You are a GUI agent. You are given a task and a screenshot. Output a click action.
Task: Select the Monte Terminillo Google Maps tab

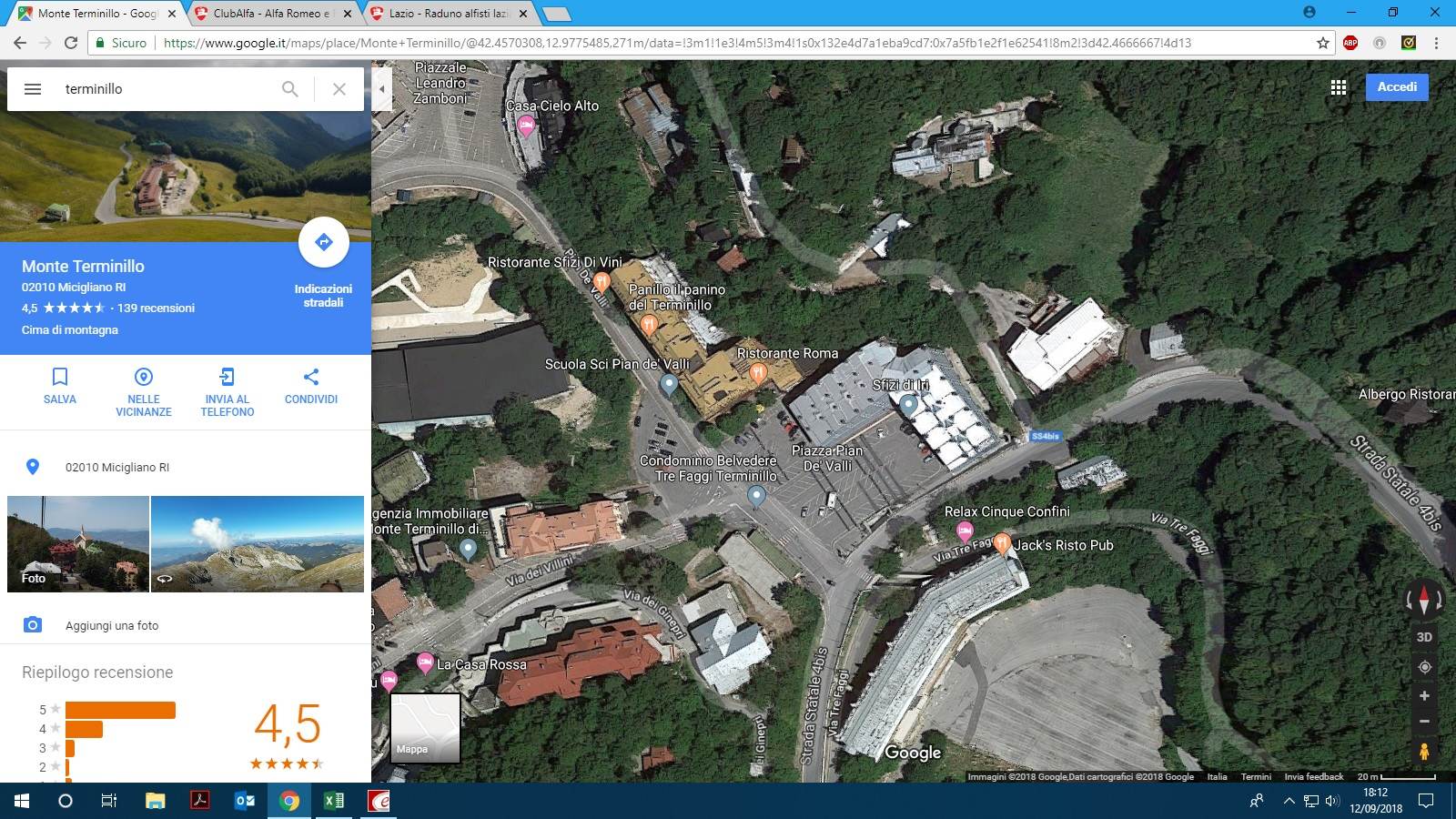point(96,14)
